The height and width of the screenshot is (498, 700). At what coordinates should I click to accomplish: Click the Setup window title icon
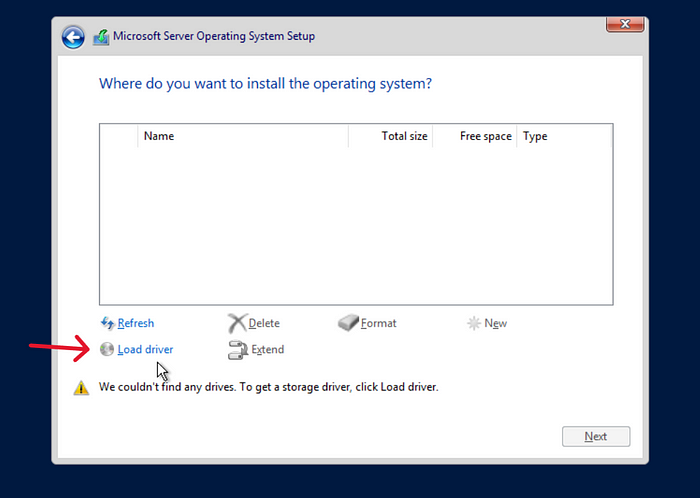point(101,37)
